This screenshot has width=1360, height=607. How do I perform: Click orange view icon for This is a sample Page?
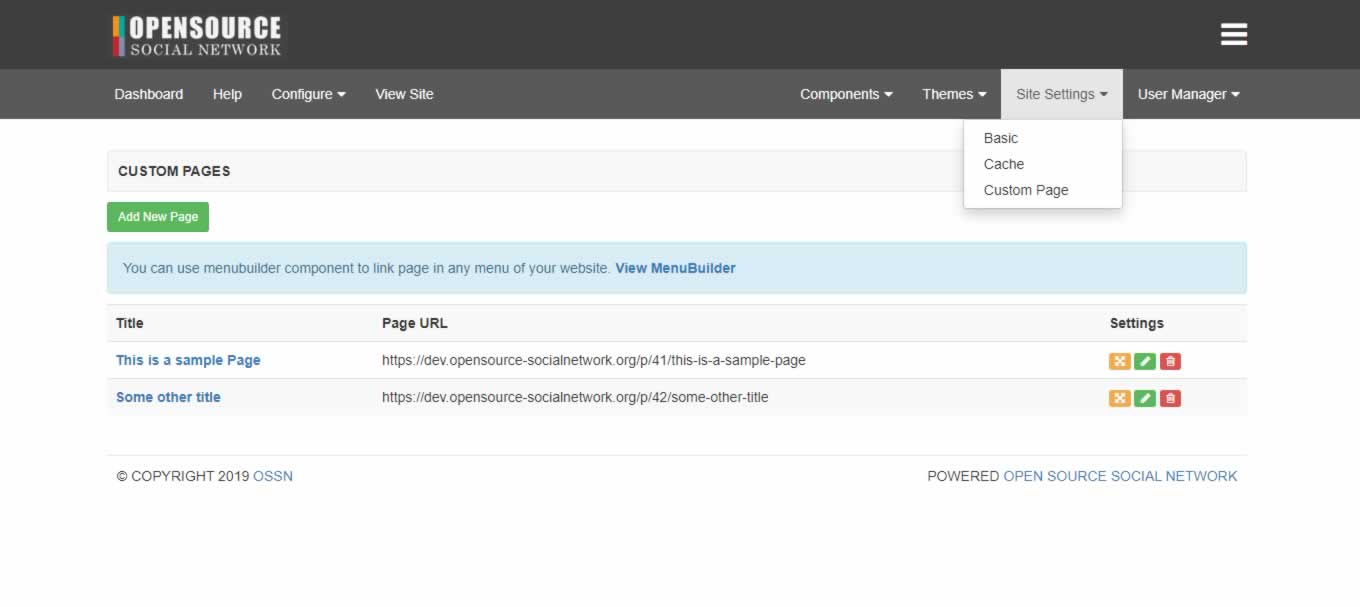(1120, 361)
